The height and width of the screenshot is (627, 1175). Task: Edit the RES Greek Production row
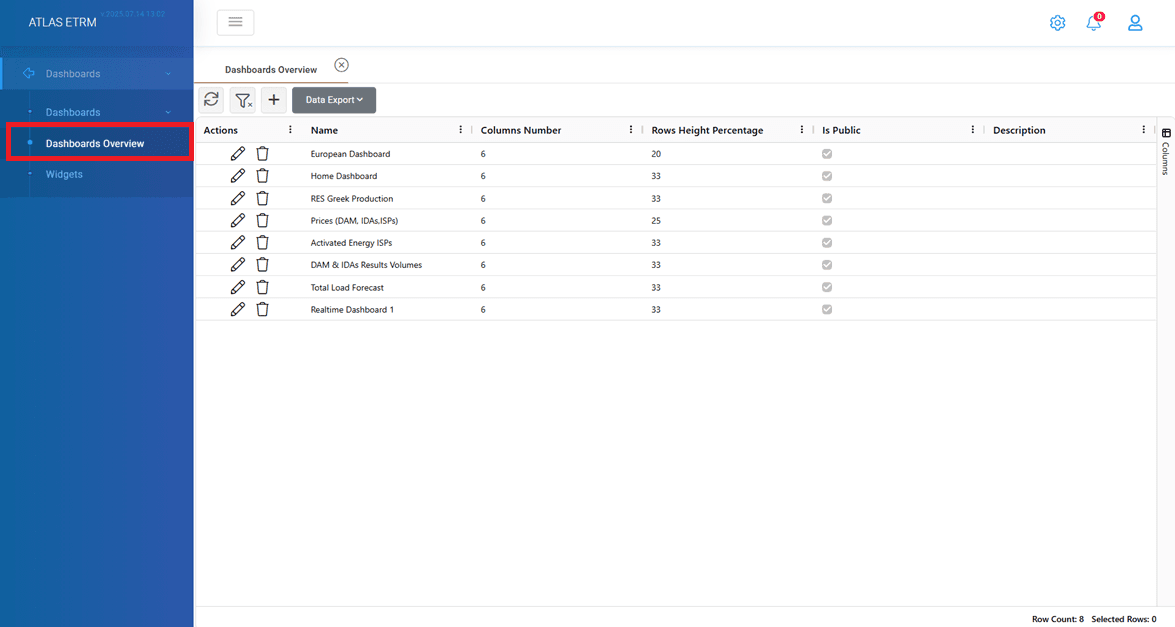238,199
